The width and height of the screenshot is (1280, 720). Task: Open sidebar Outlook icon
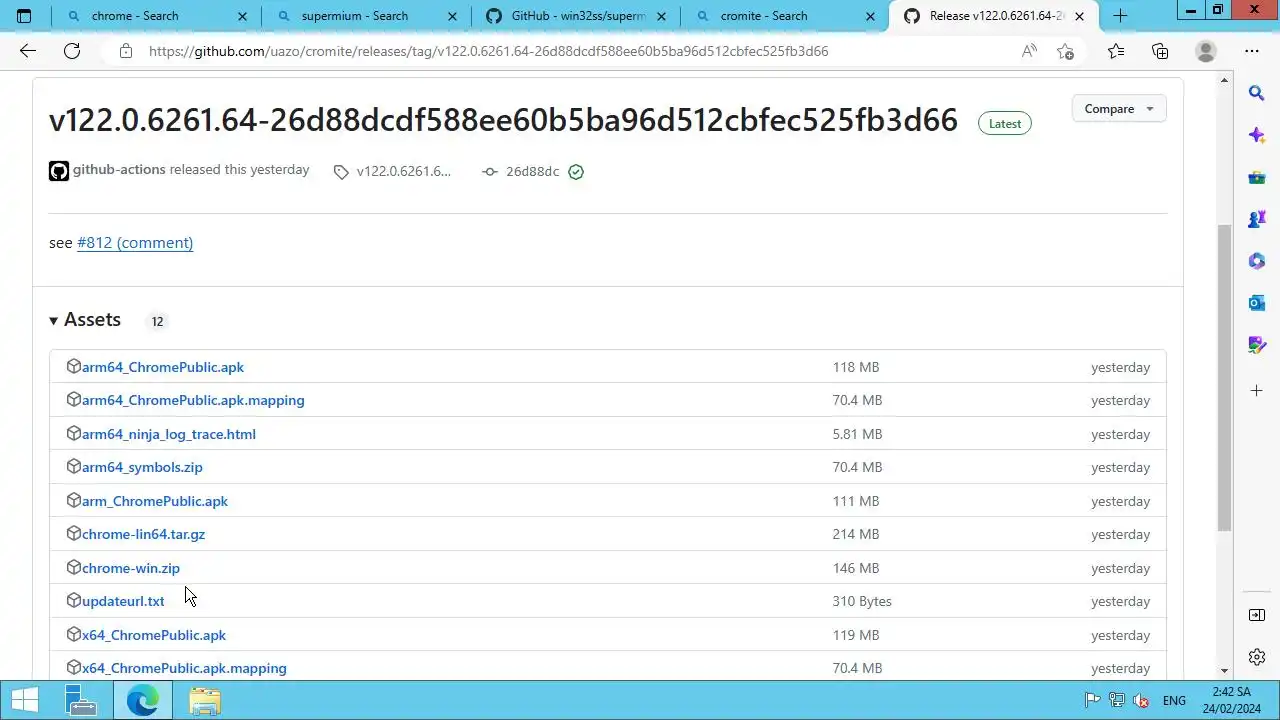coord(1257,303)
